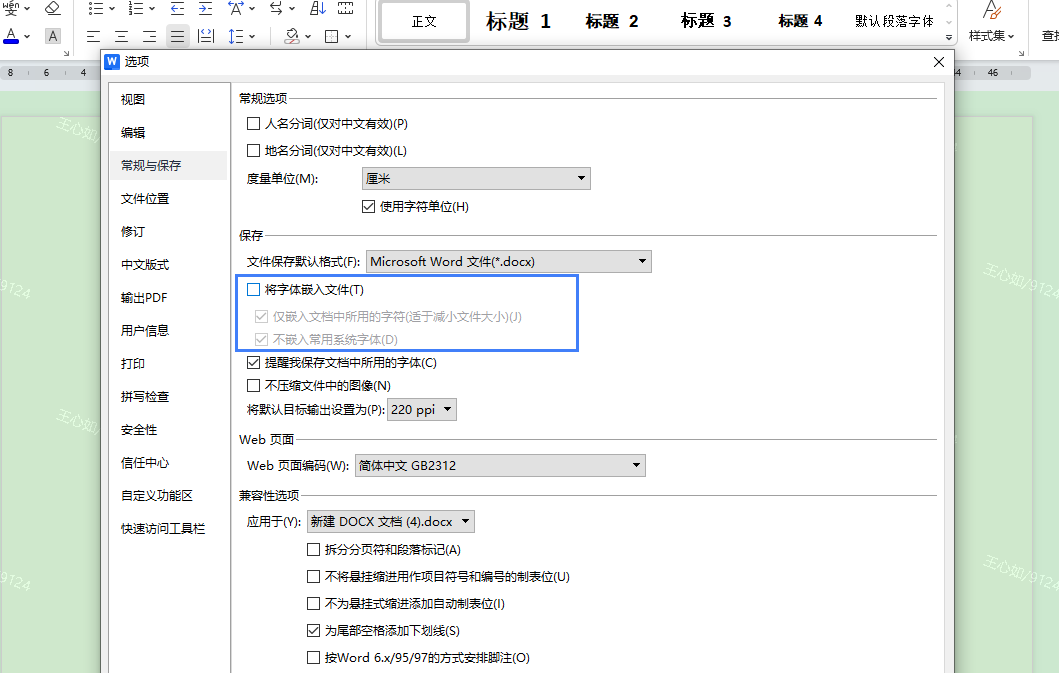
Task: Click the font color A swatch
Action: click(x=12, y=37)
